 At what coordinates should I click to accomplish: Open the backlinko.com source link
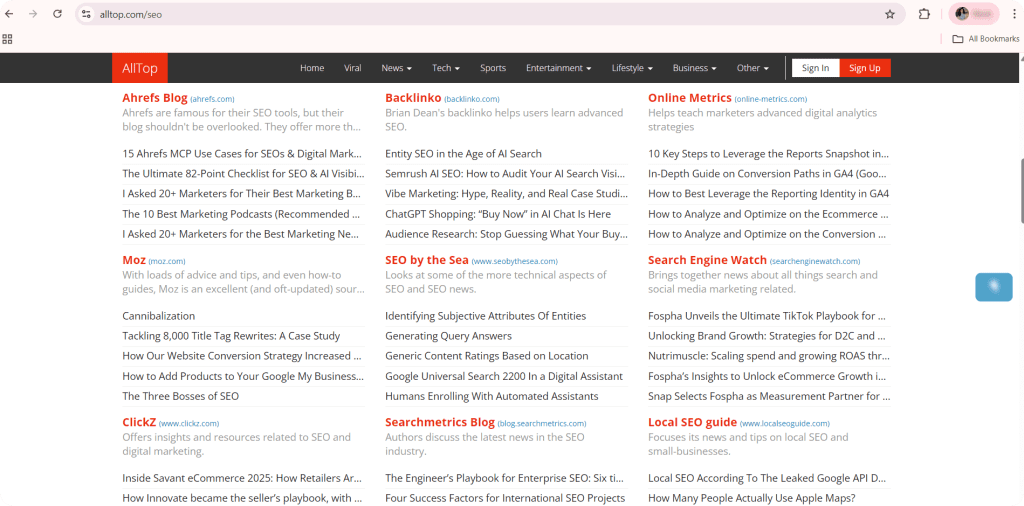point(472,99)
